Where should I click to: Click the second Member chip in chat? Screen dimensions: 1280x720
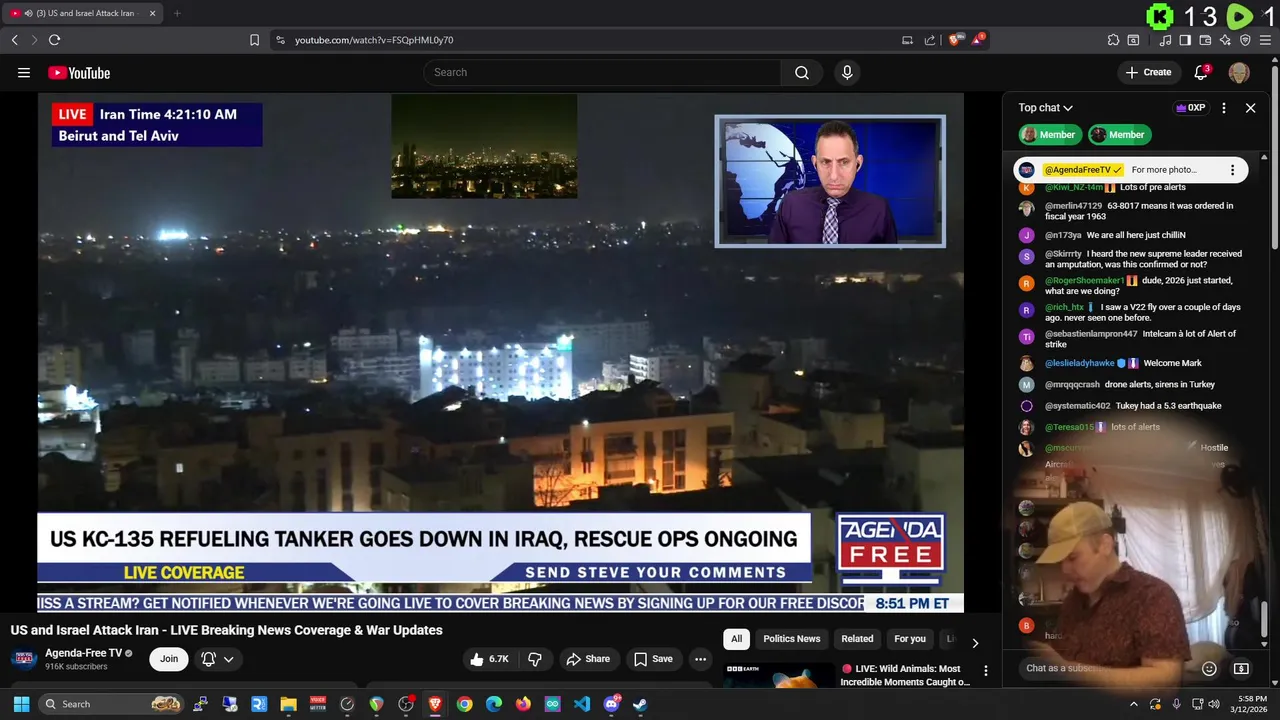1118,134
